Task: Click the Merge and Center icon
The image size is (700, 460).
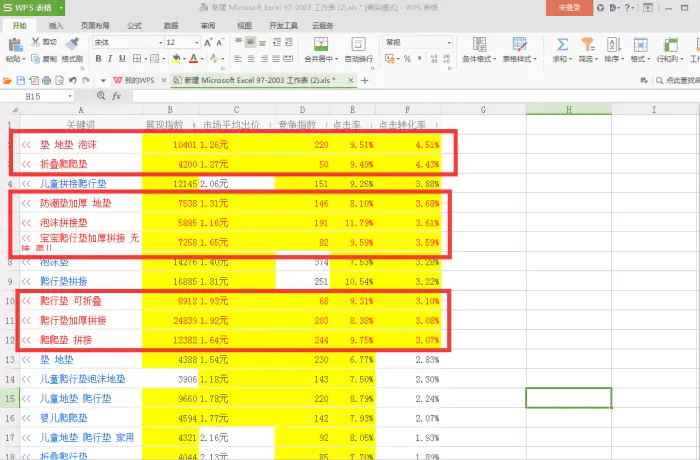Action: (321, 44)
